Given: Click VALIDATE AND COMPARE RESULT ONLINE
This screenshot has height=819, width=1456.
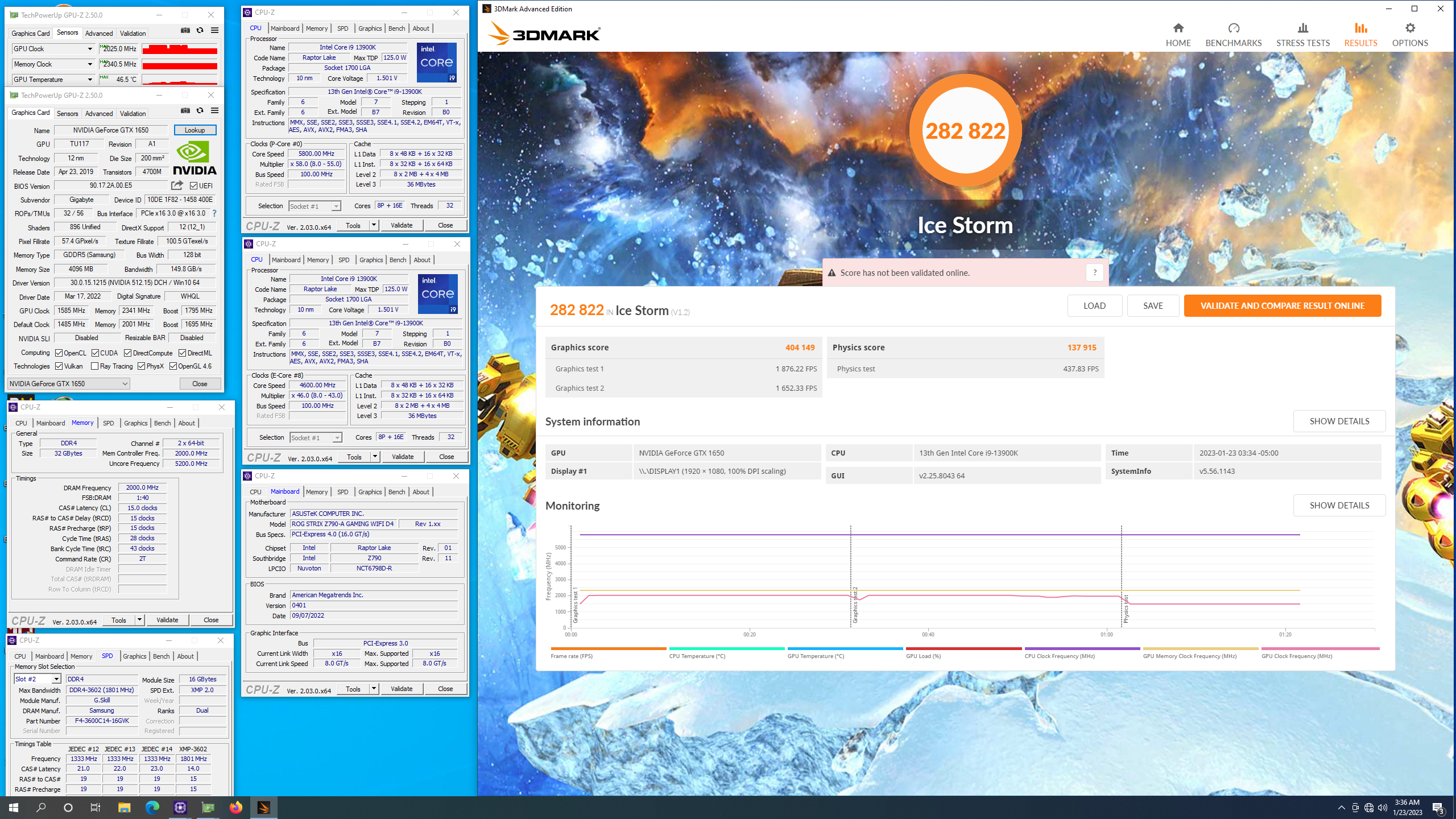Looking at the screenshot, I should point(1283,305).
